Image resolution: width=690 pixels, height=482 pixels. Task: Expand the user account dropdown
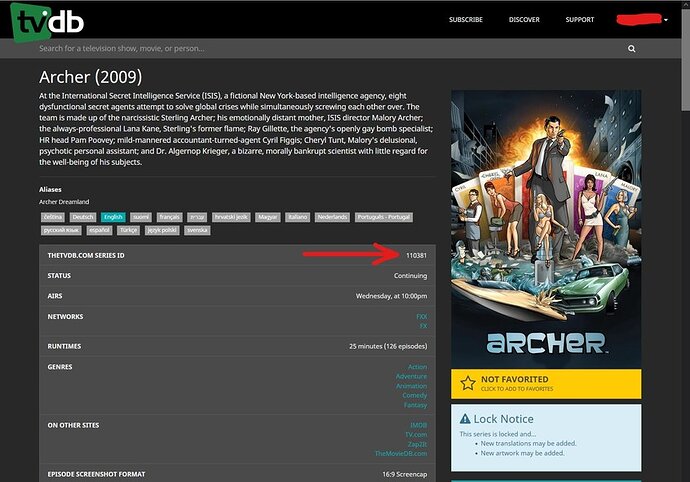point(642,19)
